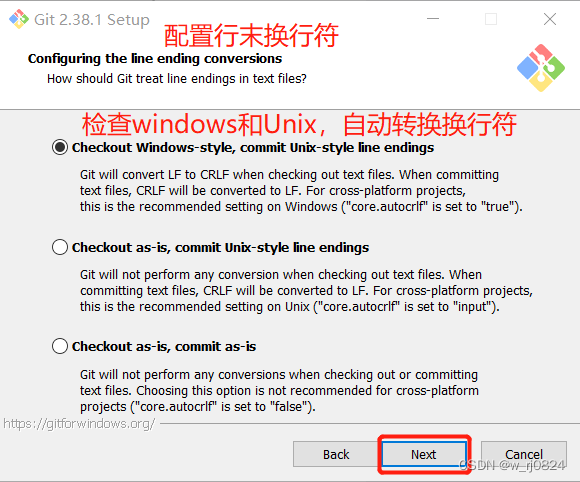Proceed with the Next button
Viewport: 580px width, 482px height.
click(424, 454)
